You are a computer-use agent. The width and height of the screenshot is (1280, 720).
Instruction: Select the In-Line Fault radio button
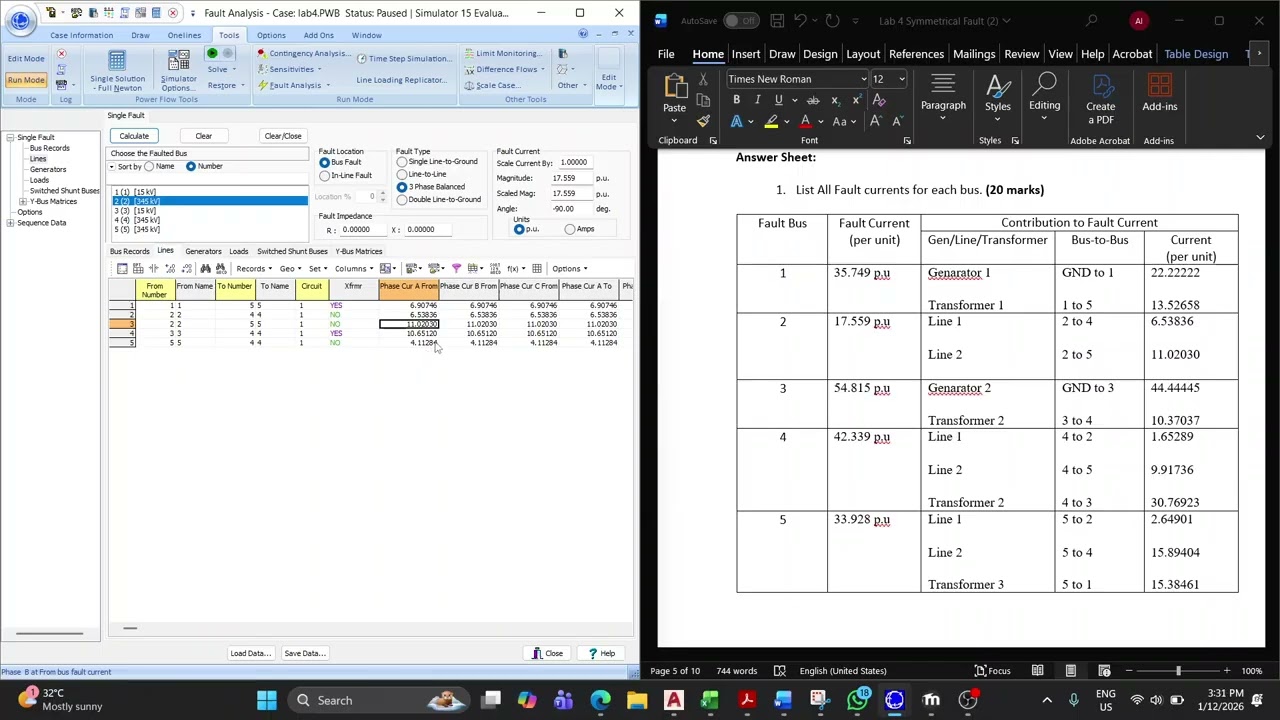pyautogui.click(x=324, y=176)
